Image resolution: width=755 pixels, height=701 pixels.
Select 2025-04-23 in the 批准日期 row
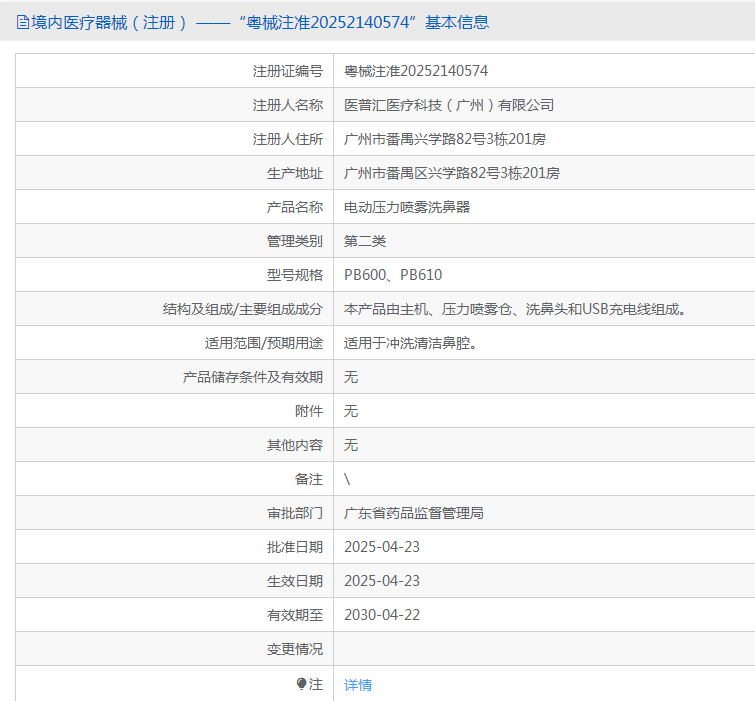382,547
